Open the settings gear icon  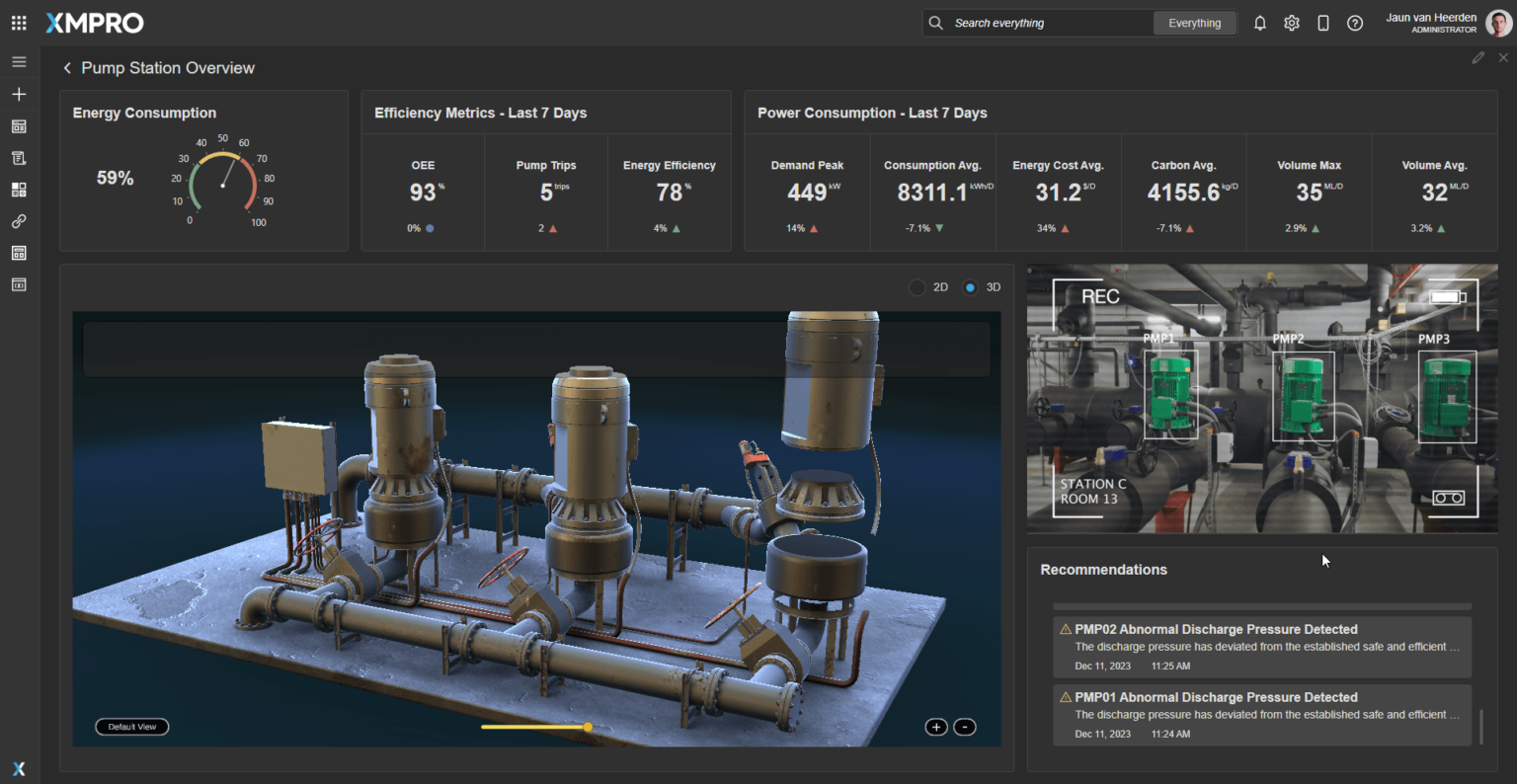[1292, 23]
